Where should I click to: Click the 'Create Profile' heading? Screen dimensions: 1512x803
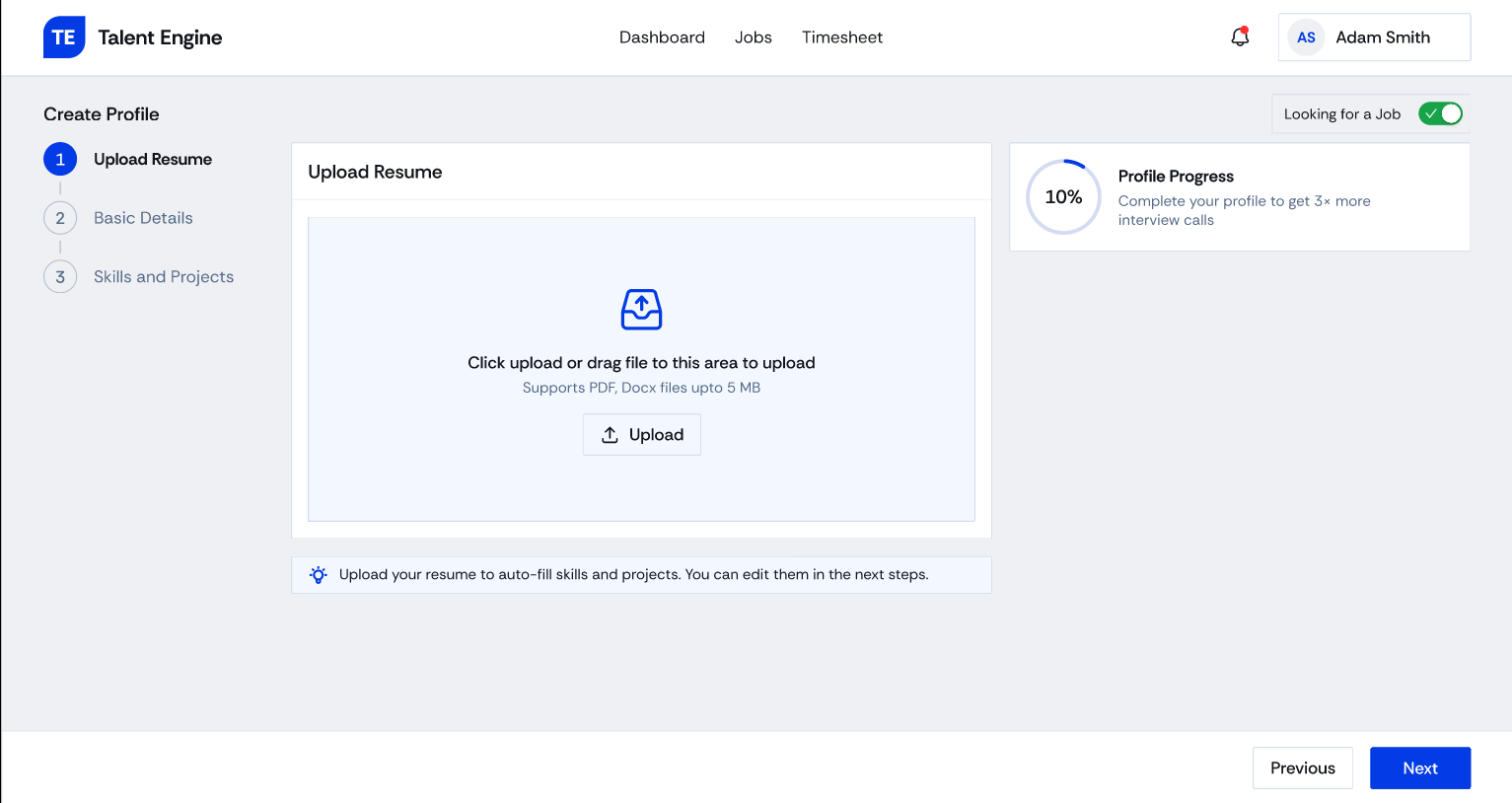click(x=102, y=114)
